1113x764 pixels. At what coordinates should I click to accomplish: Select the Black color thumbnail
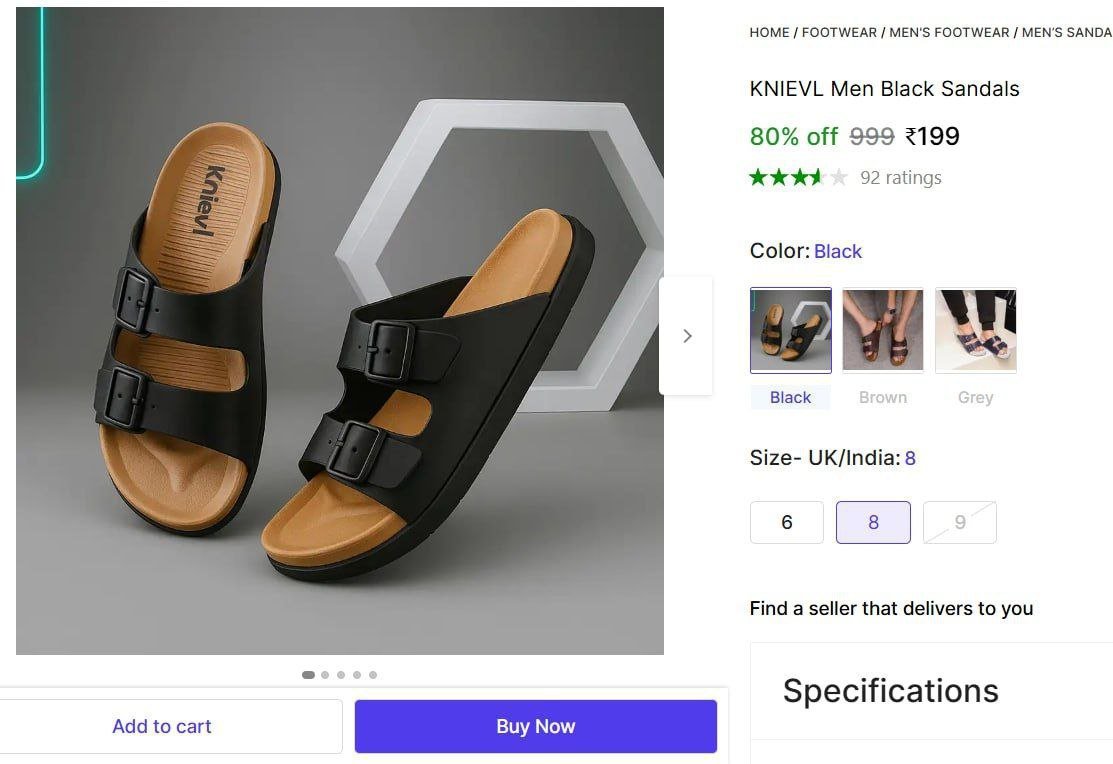[790, 330]
